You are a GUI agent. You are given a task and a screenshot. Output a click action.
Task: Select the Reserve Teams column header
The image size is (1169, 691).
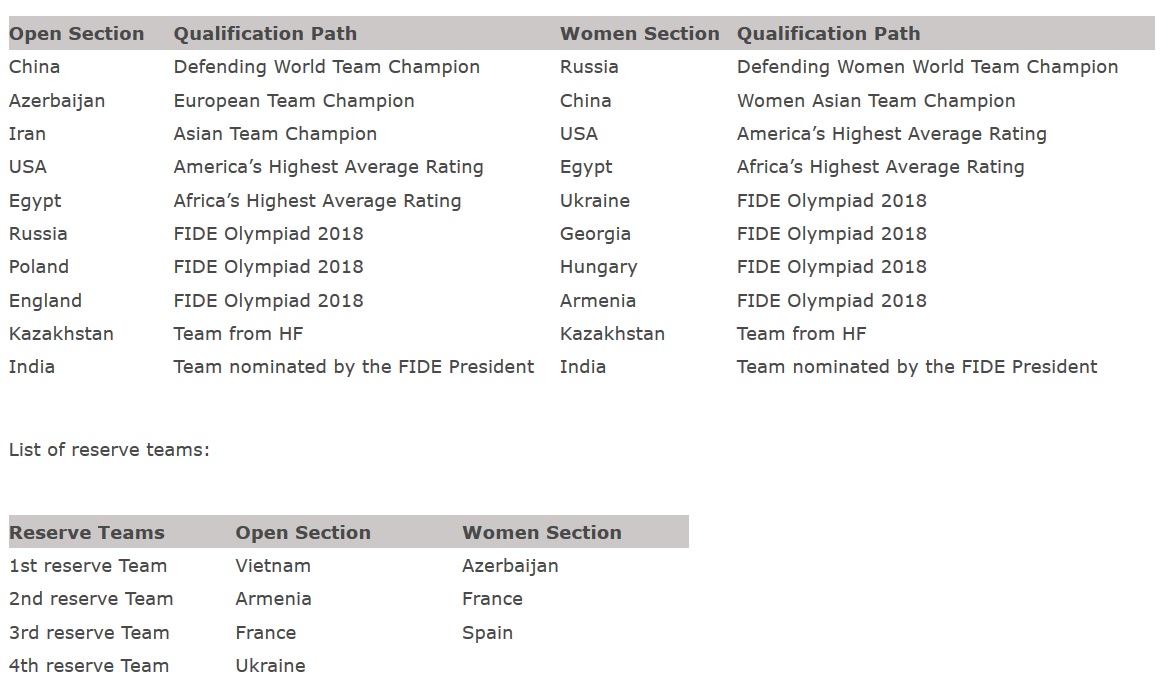pyautogui.click(x=86, y=532)
